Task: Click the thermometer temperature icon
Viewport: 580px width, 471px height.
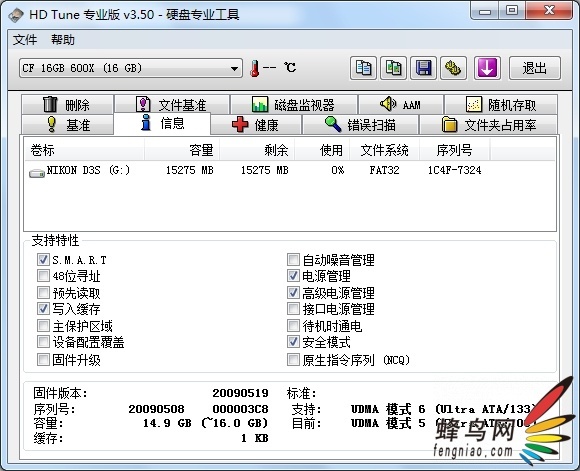Action: click(x=254, y=68)
